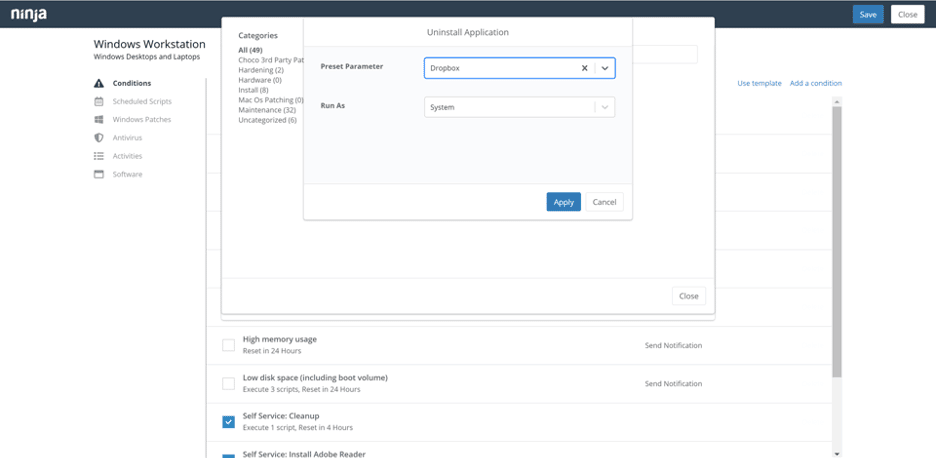Click the Windows Patches logo icon
The image size is (936, 458).
click(99, 119)
